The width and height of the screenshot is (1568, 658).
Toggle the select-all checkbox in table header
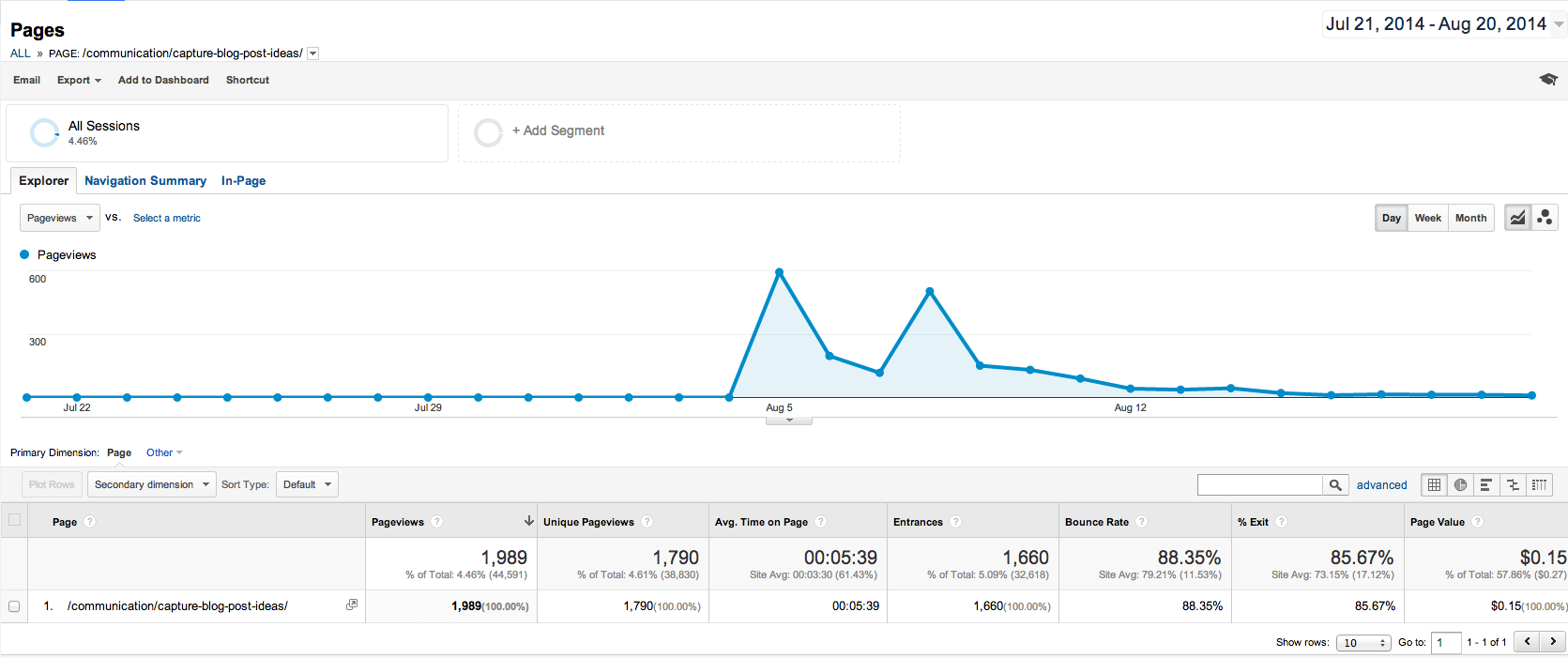coord(14,520)
